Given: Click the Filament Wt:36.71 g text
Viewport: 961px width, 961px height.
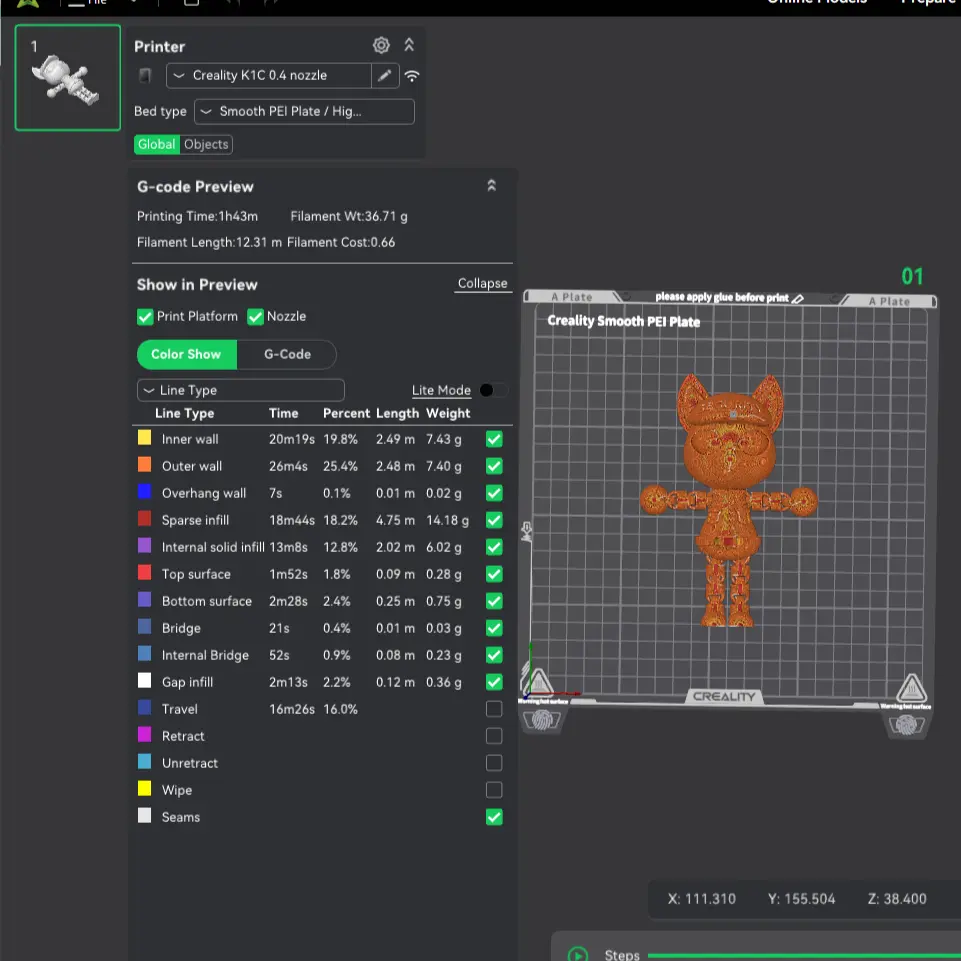Looking at the screenshot, I should tap(349, 216).
